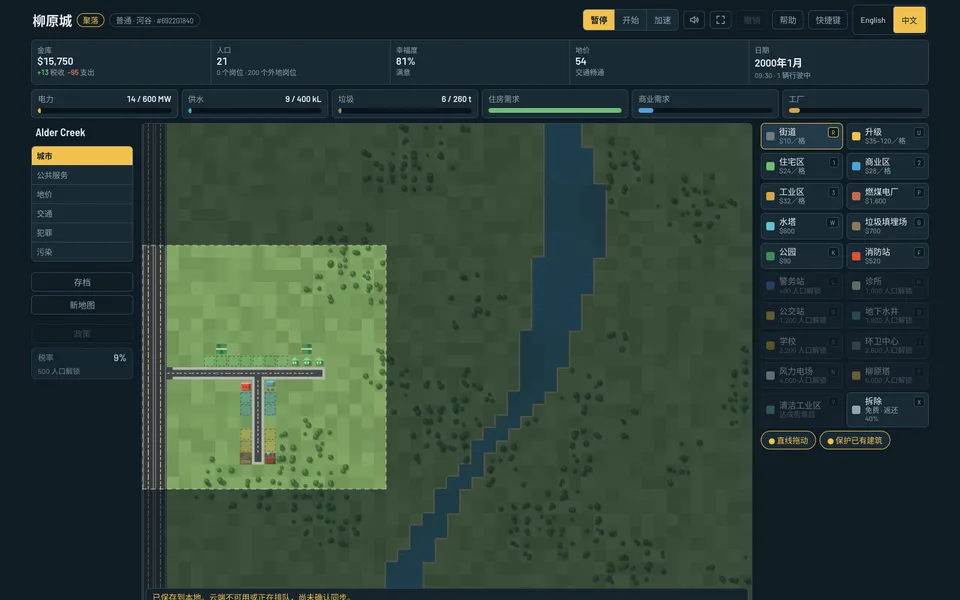Click the locked 警务站 police station tool

801,286
